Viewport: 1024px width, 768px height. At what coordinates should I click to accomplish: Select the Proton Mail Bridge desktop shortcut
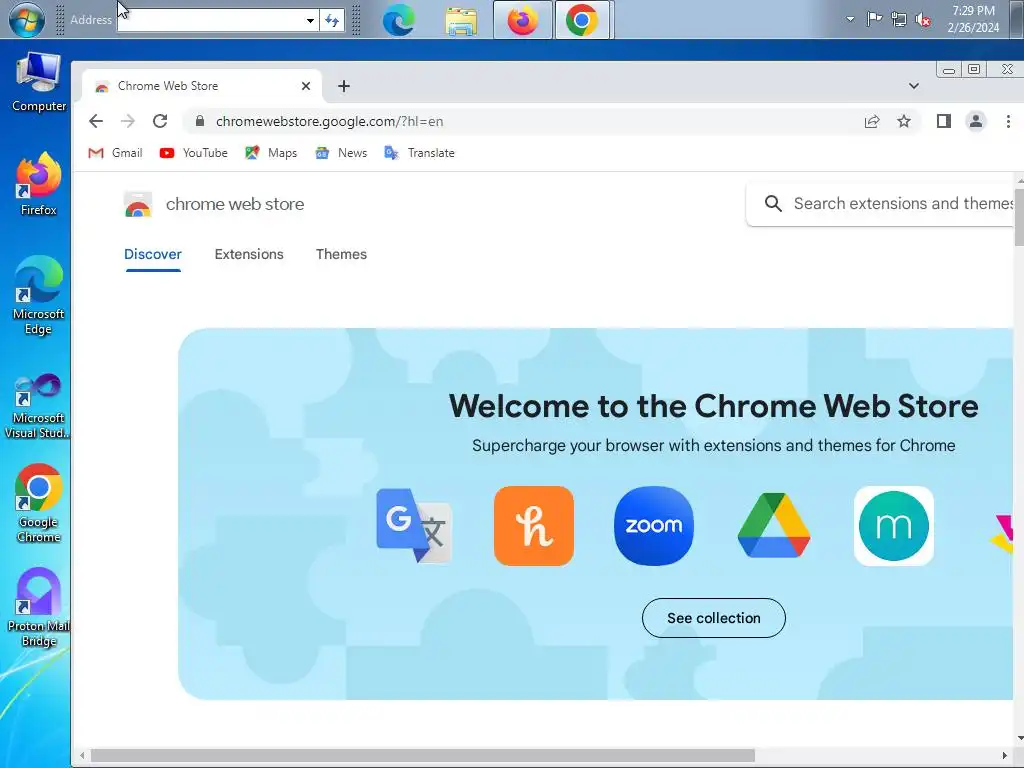[x=39, y=607]
